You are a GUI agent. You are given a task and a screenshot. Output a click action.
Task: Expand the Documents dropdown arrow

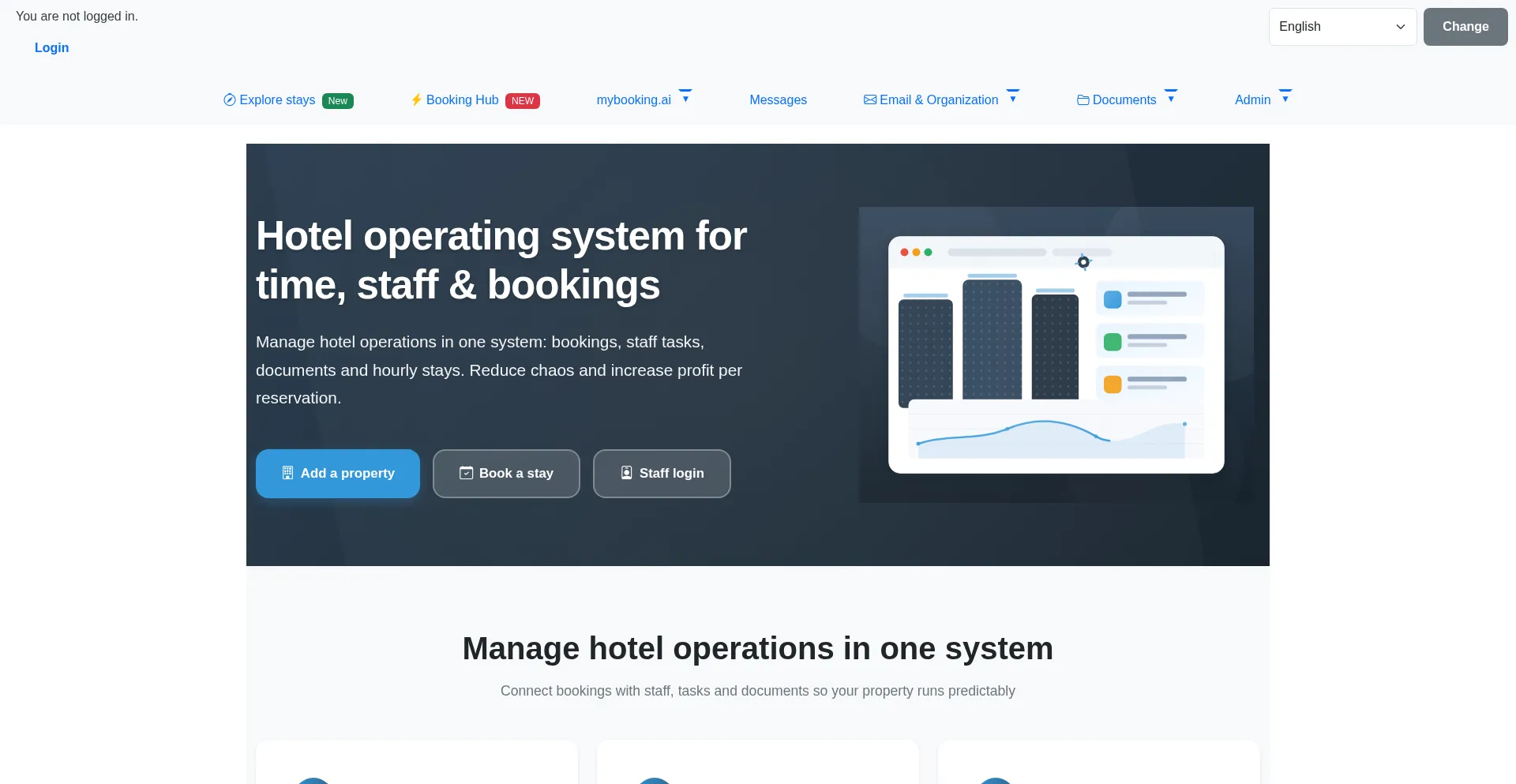[x=1172, y=97]
